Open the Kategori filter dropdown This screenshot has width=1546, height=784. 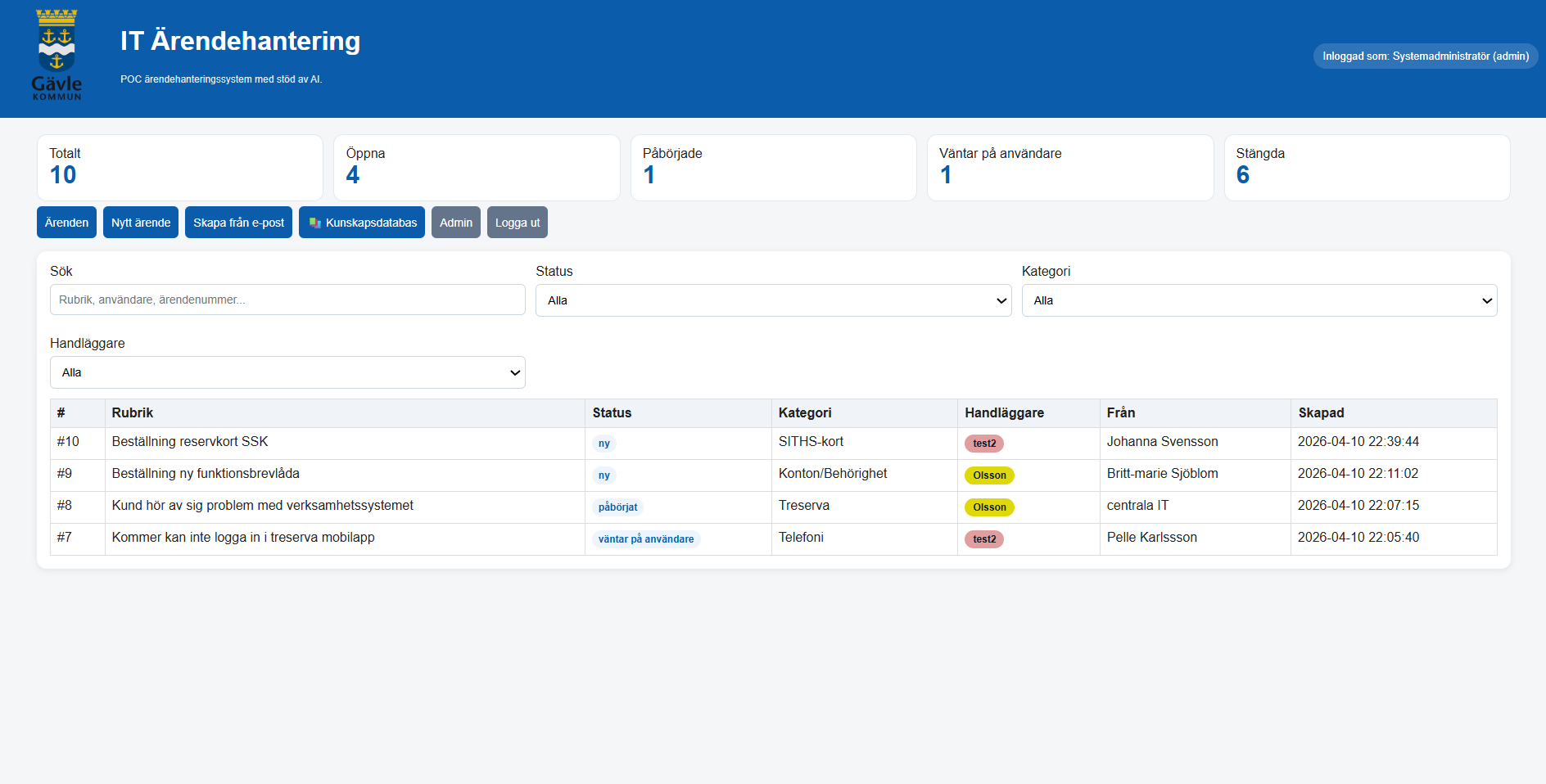tap(1259, 300)
